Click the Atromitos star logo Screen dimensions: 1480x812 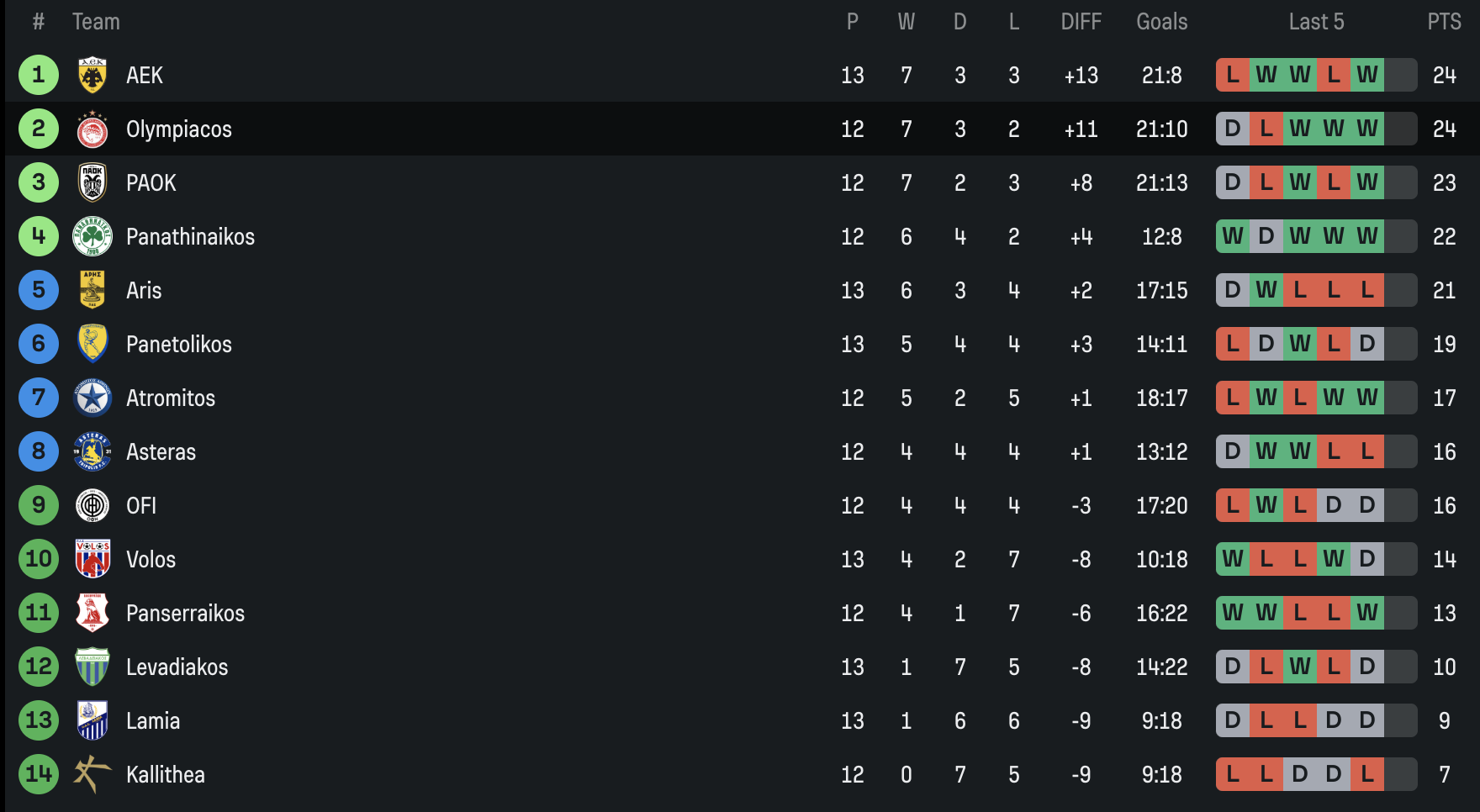(92, 398)
